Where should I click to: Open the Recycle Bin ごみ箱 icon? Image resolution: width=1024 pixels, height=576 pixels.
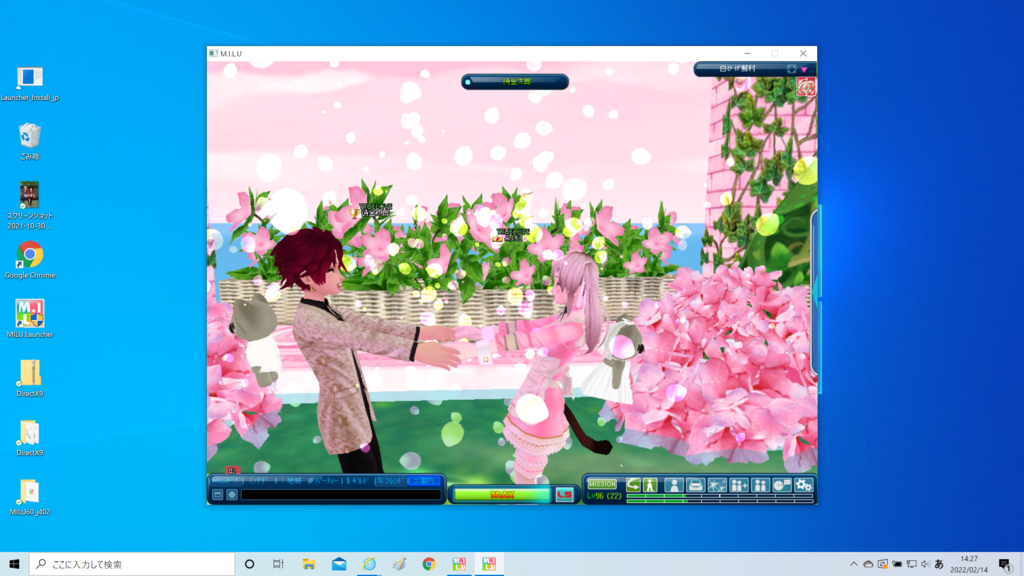pos(29,141)
